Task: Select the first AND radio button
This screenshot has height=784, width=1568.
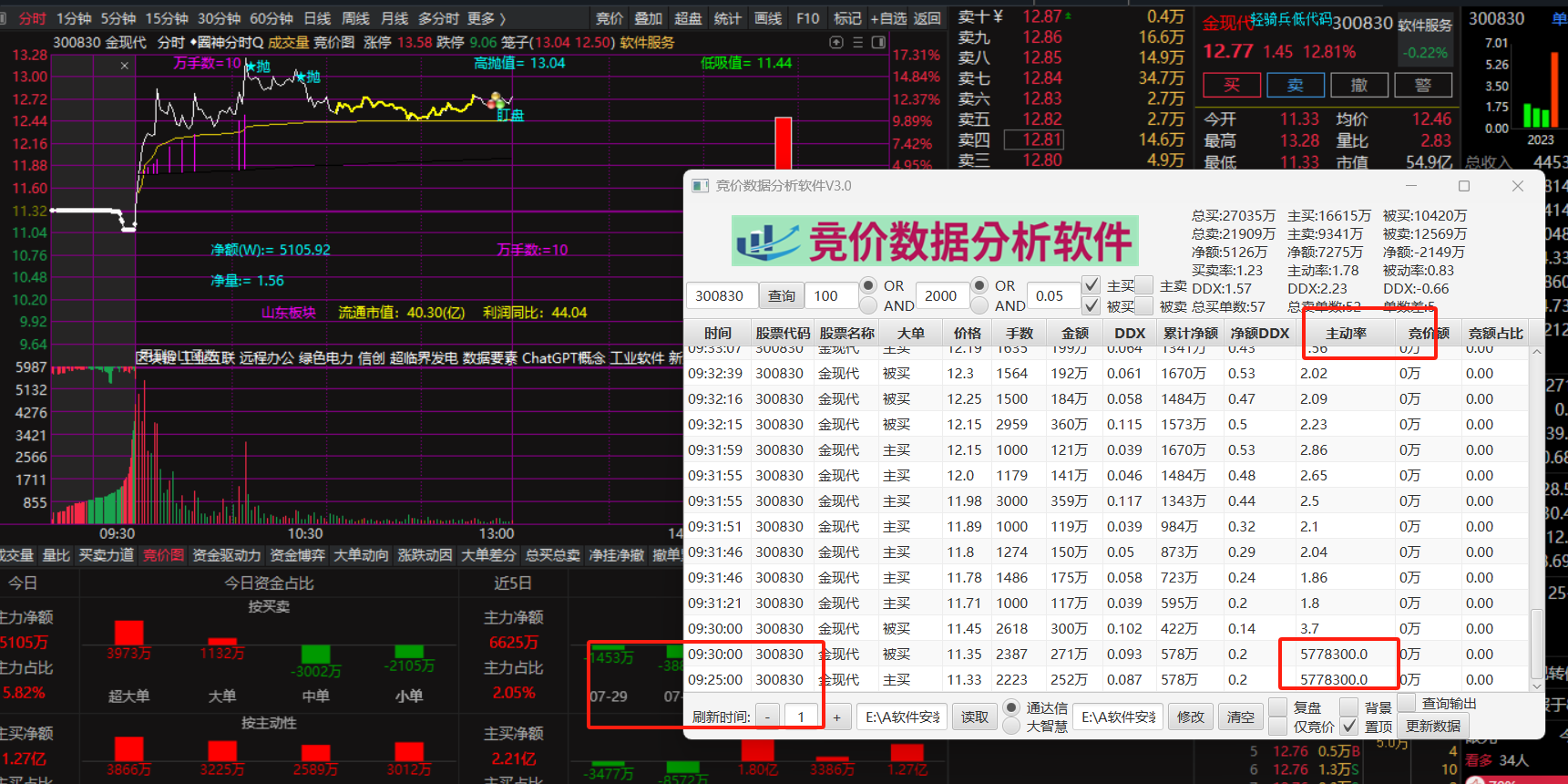Action: (868, 305)
